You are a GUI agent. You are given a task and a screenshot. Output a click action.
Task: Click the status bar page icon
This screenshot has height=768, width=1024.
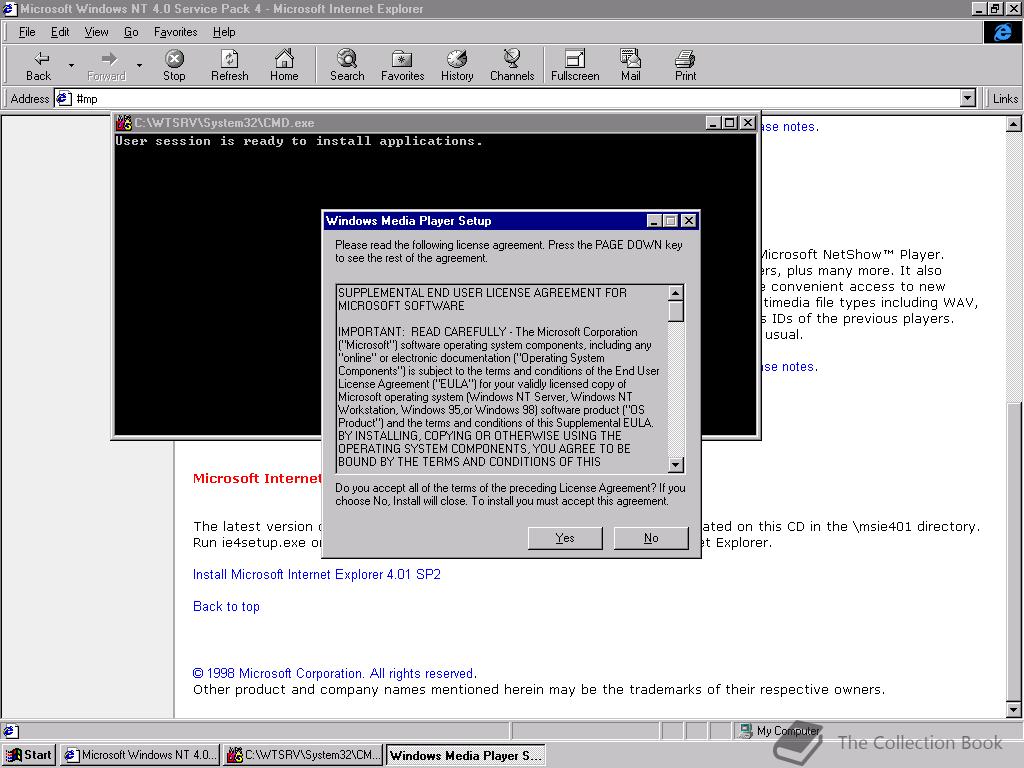tap(11, 731)
